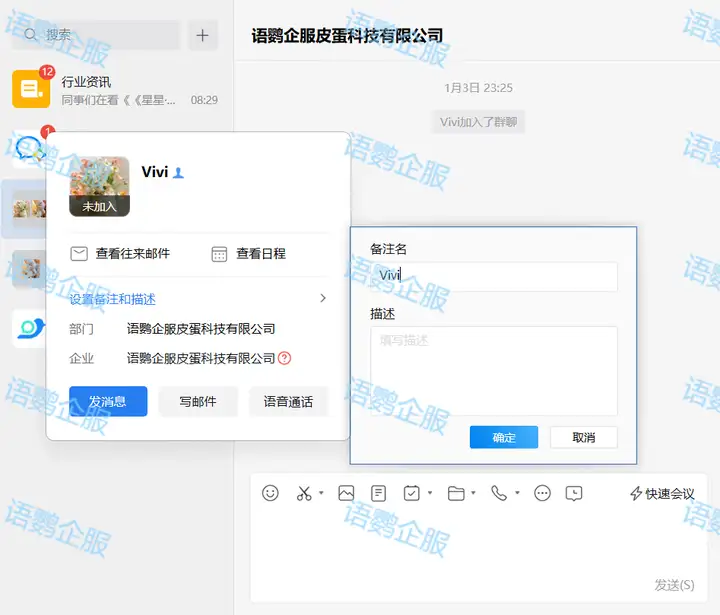Click the folder file icon in toolbar
The width and height of the screenshot is (720, 615).
coord(456,493)
